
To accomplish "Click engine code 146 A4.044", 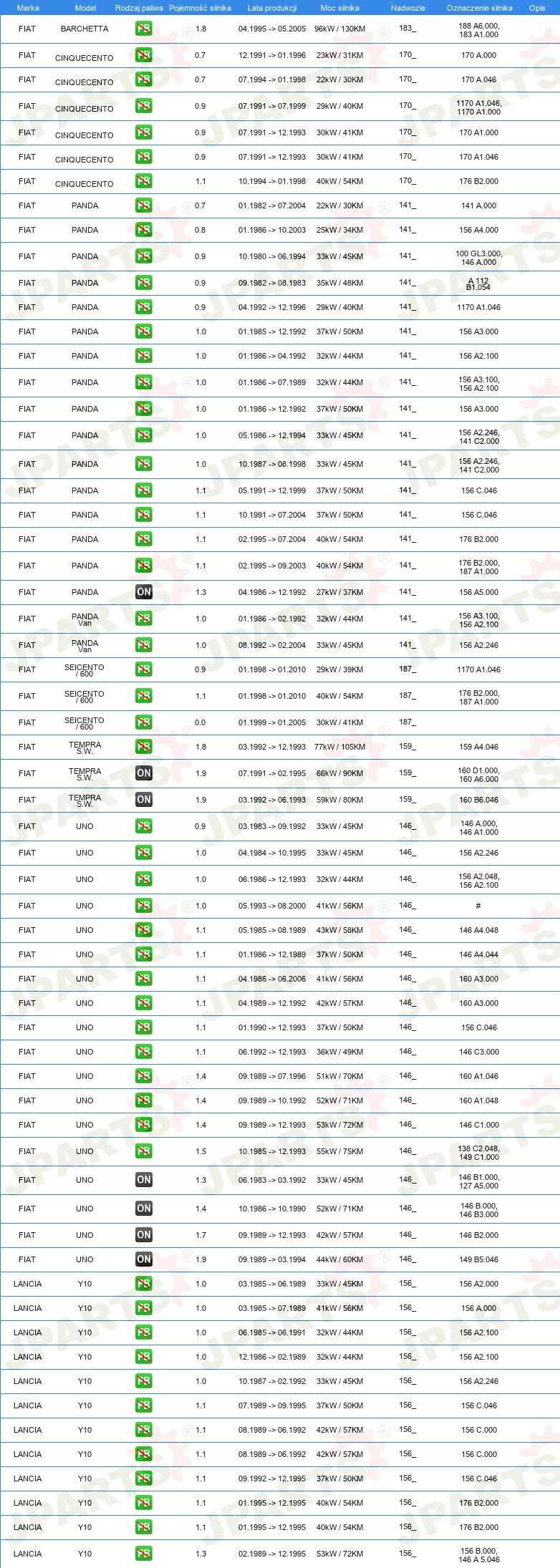I will 479,954.
